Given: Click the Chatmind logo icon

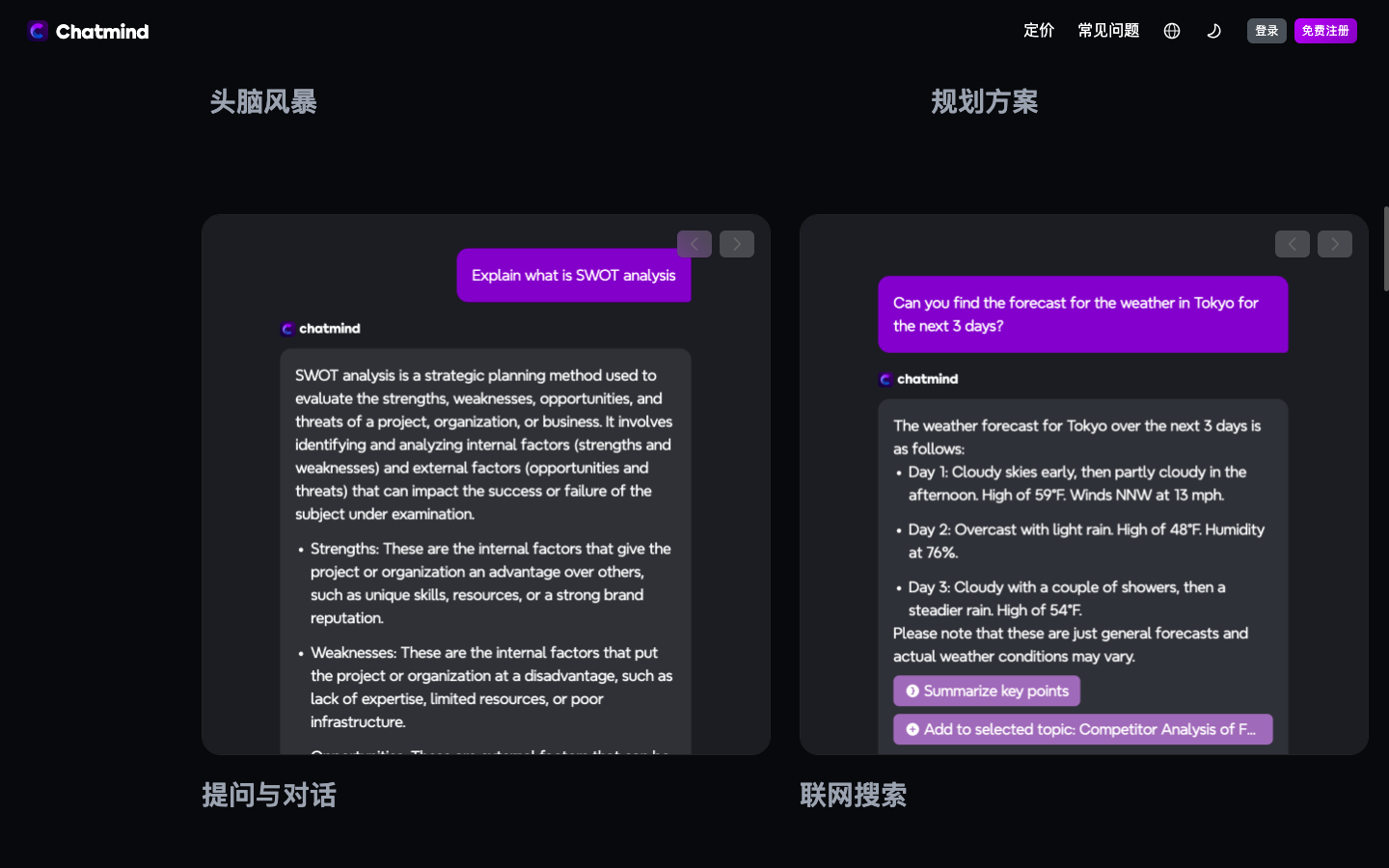Looking at the screenshot, I should pos(37,30).
